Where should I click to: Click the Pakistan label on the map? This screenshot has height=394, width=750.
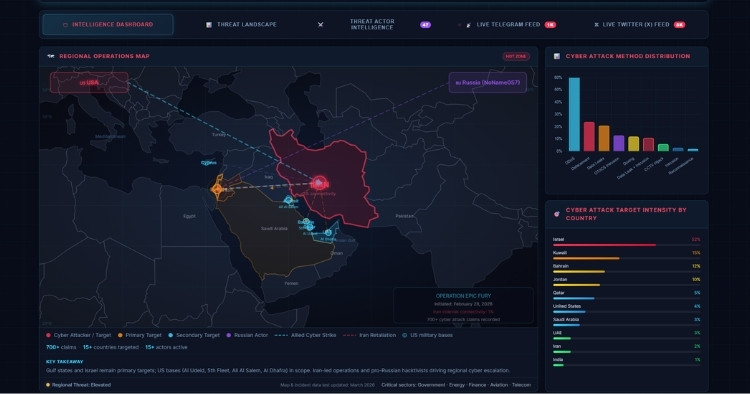click(x=405, y=216)
